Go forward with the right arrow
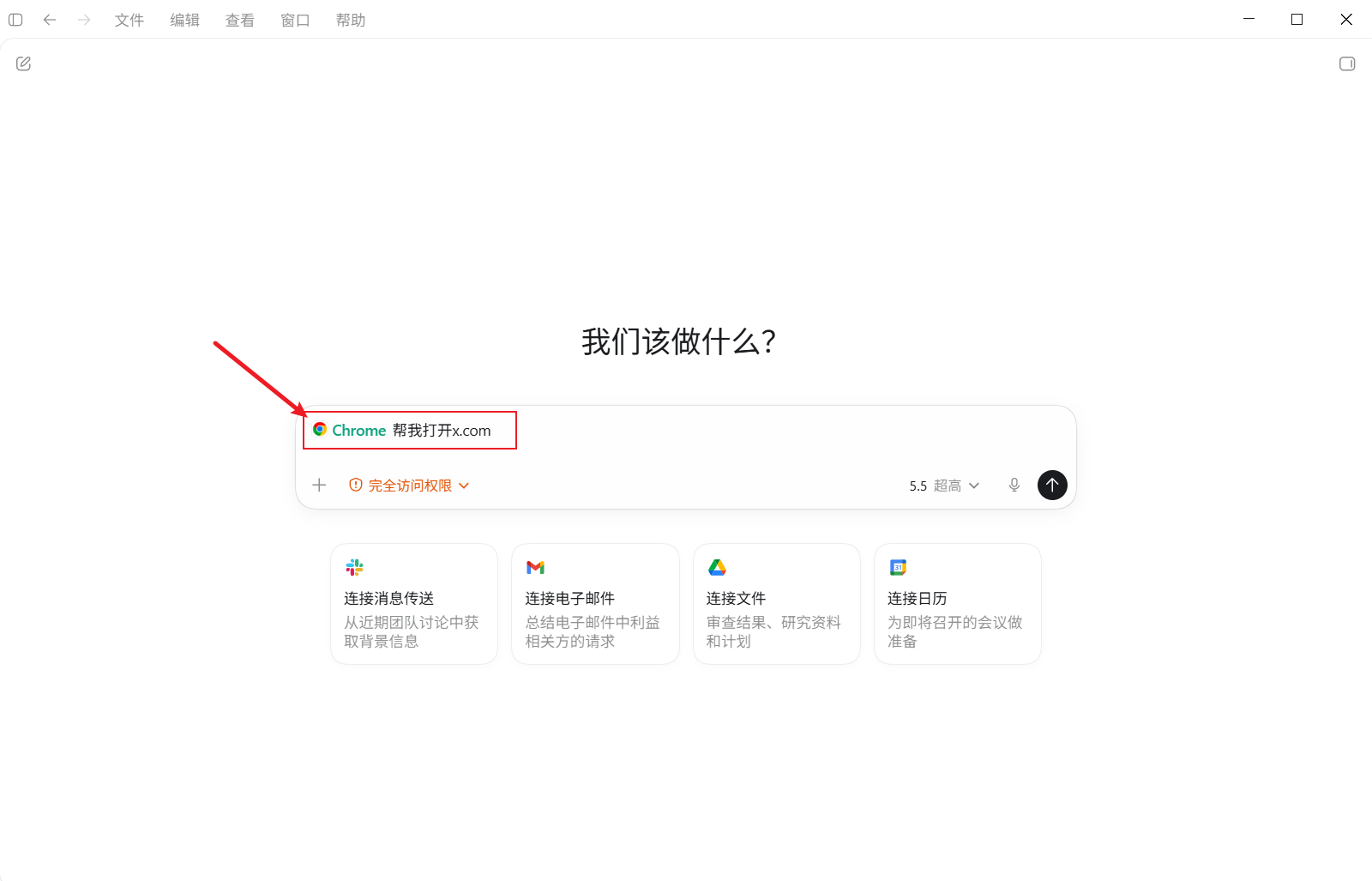This screenshot has height=881, width=1372. pyautogui.click(x=84, y=20)
